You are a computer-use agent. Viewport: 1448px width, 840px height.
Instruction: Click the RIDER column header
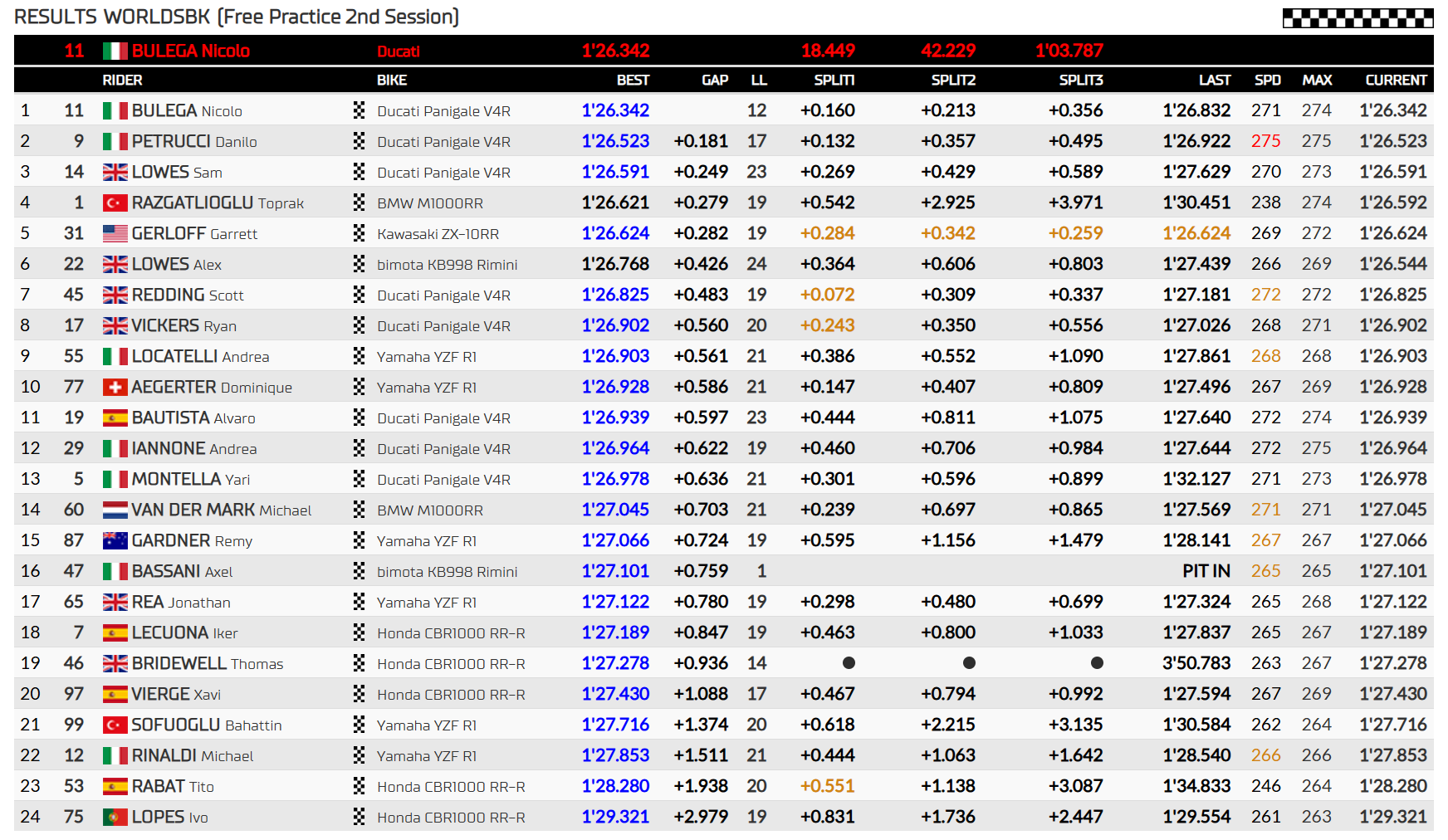pyautogui.click(x=122, y=81)
